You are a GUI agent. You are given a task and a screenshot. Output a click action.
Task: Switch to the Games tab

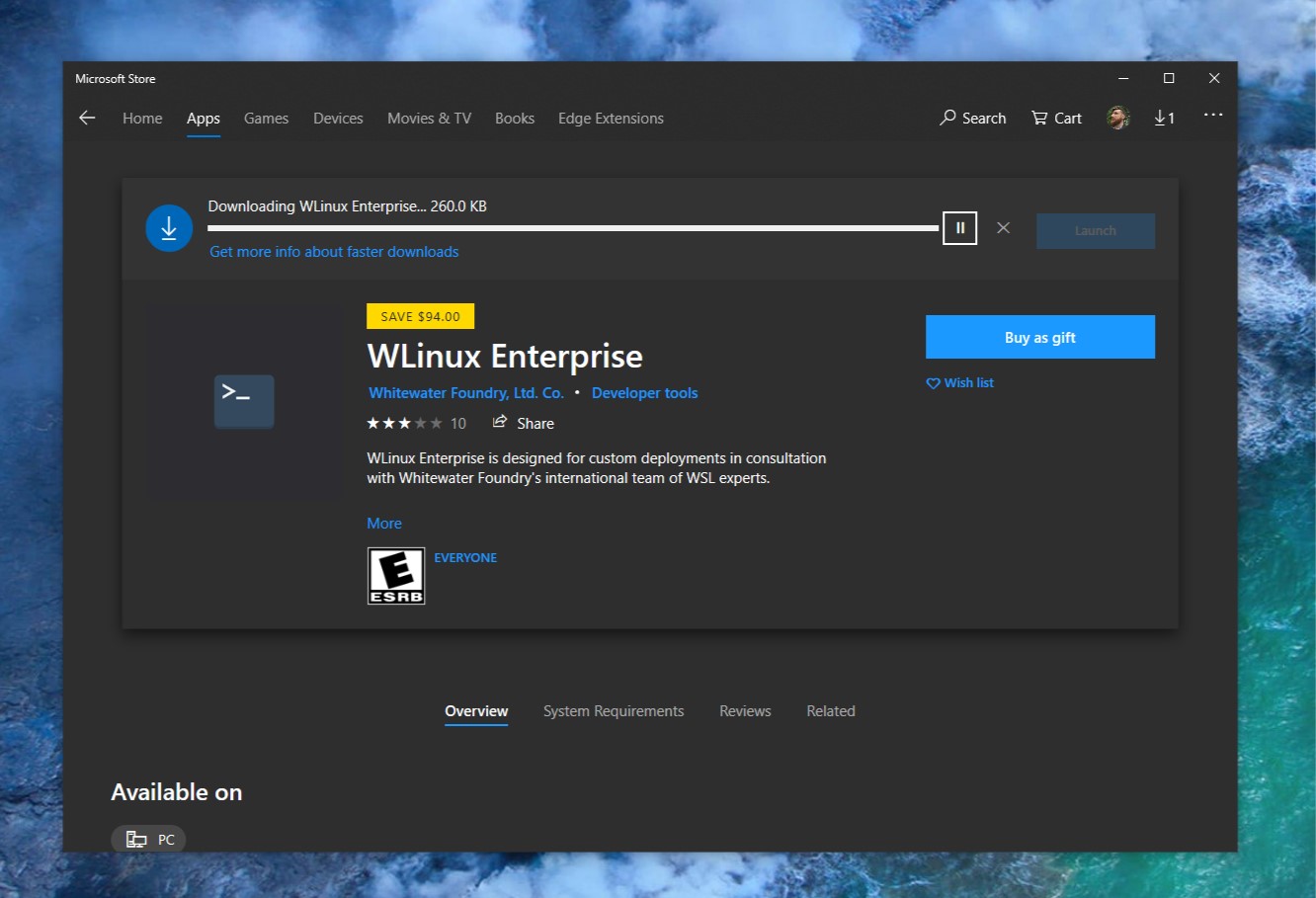click(266, 118)
